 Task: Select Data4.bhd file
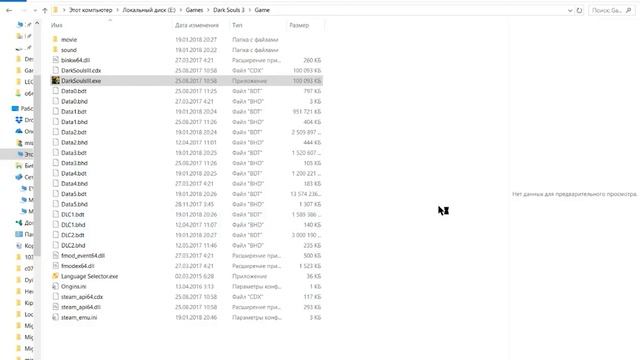[74, 184]
